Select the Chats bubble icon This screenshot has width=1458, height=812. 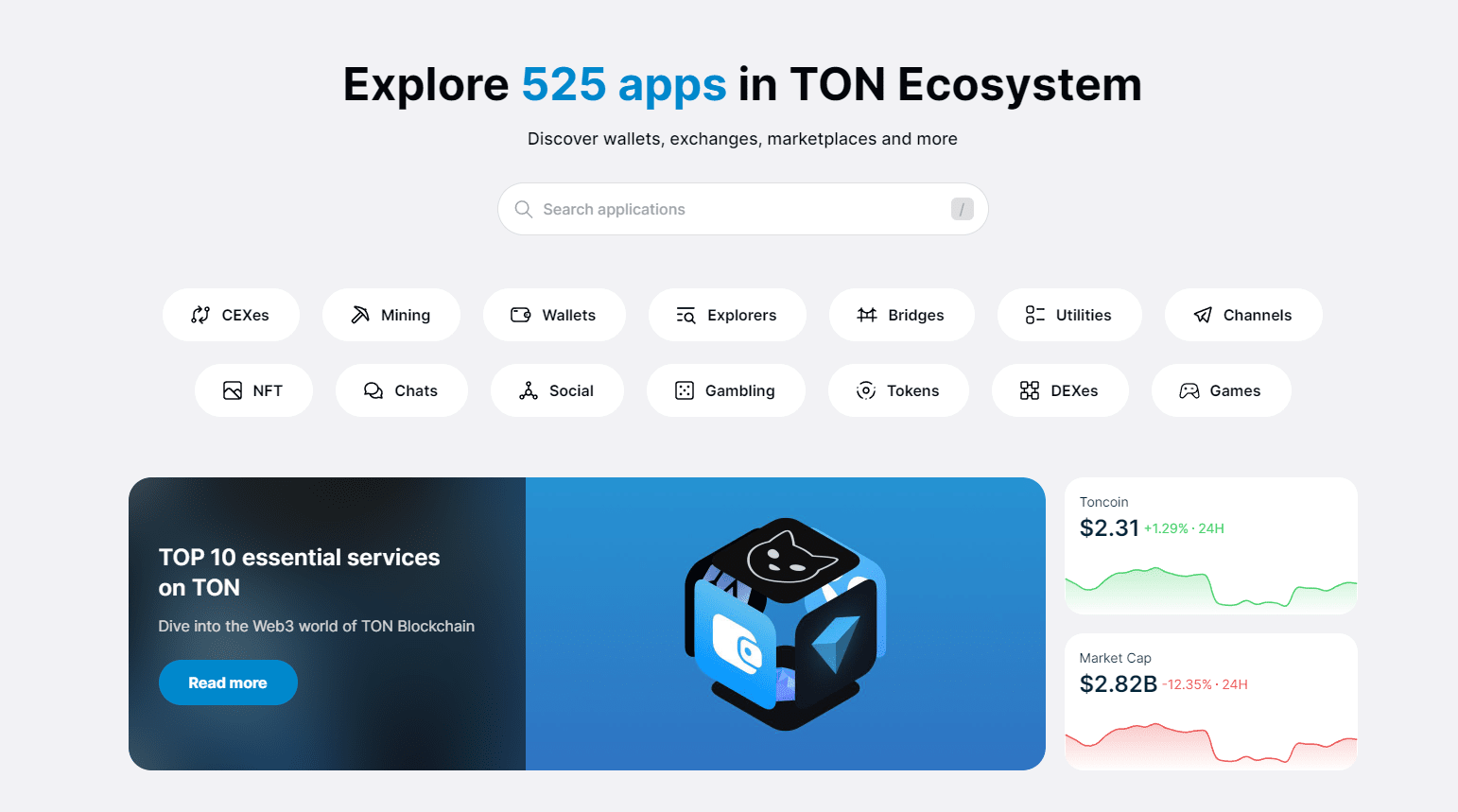coord(373,390)
